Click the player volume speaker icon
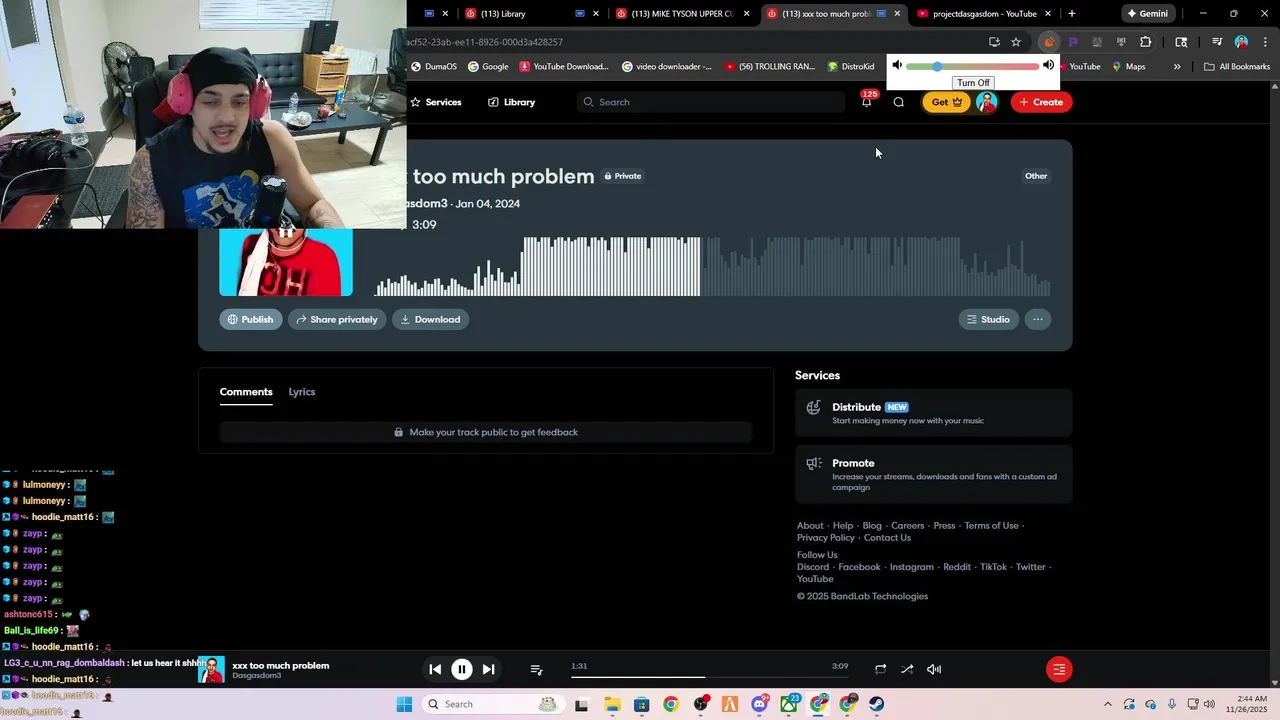1280x720 pixels. (x=934, y=669)
